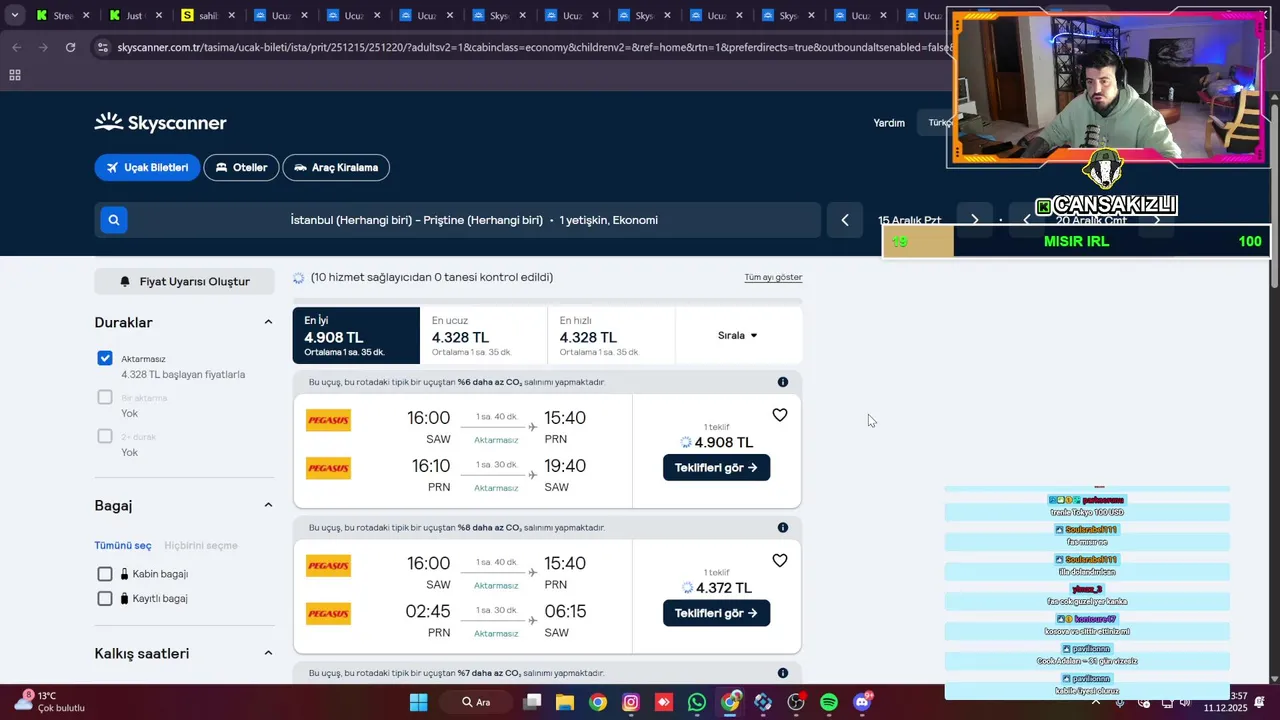Image resolution: width=1280 pixels, height=720 pixels.
Task: View site information icon in address bar
Action: click(102, 47)
